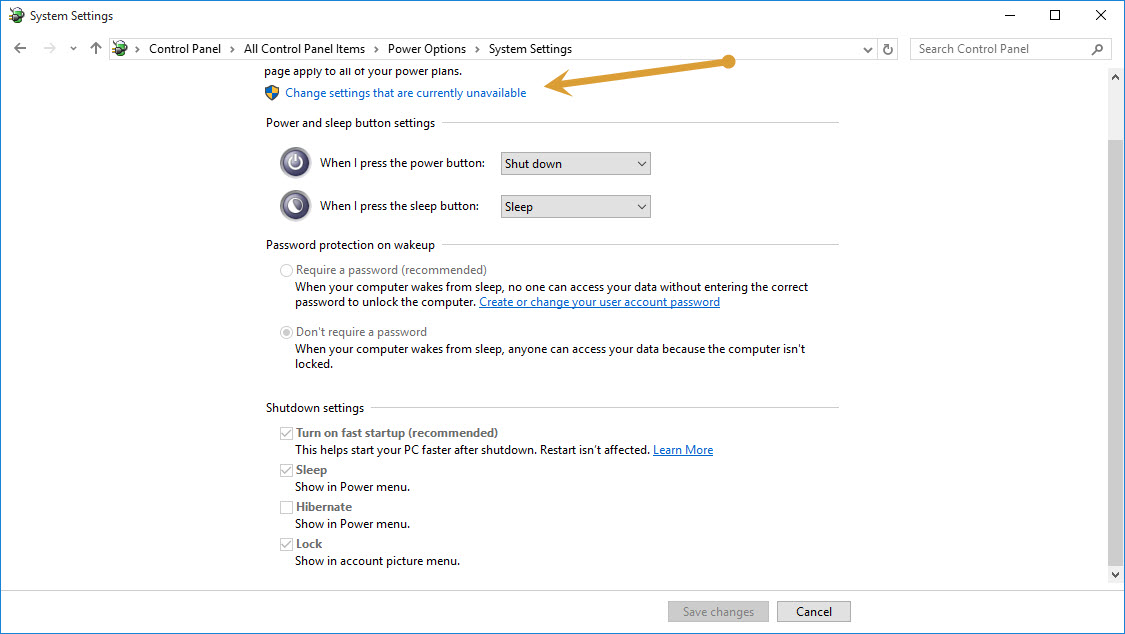Image resolution: width=1125 pixels, height=634 pixels.
Task: Expand chevron after Power Options breadcrumb
Action: (477, 49)
